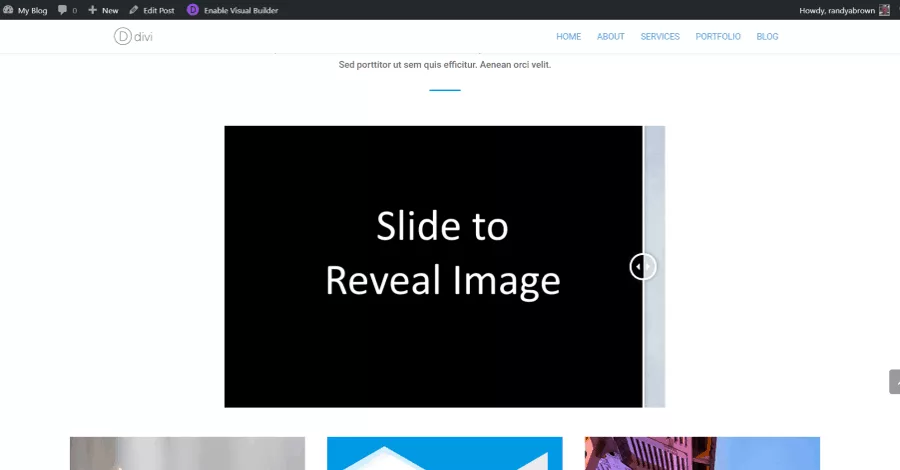Viewport: 900px width, 470px height.
Task: Open the My Blog admin menu
Action: point(25,10)
